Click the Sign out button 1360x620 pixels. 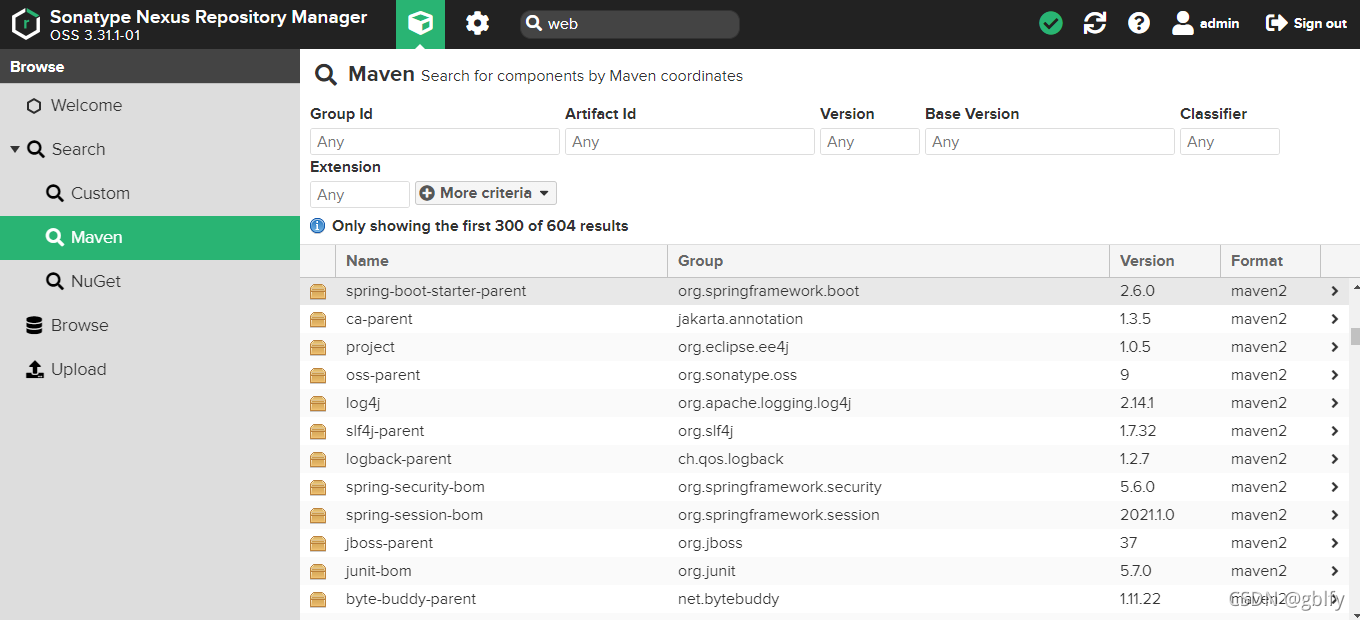click(x=1307, y=23)
